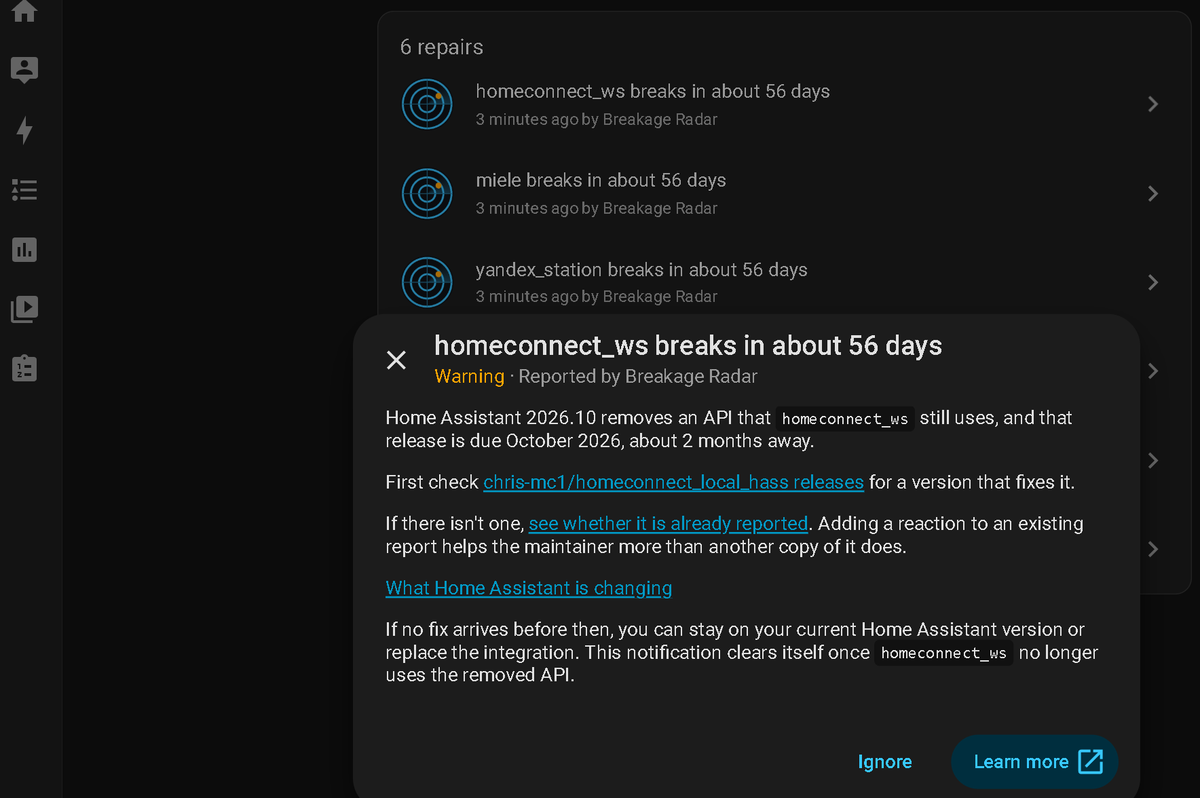Viewport: 1200px width, 798px height.
Task: Click the radar icon beside miele repair
Action: [x=427, y=193]
